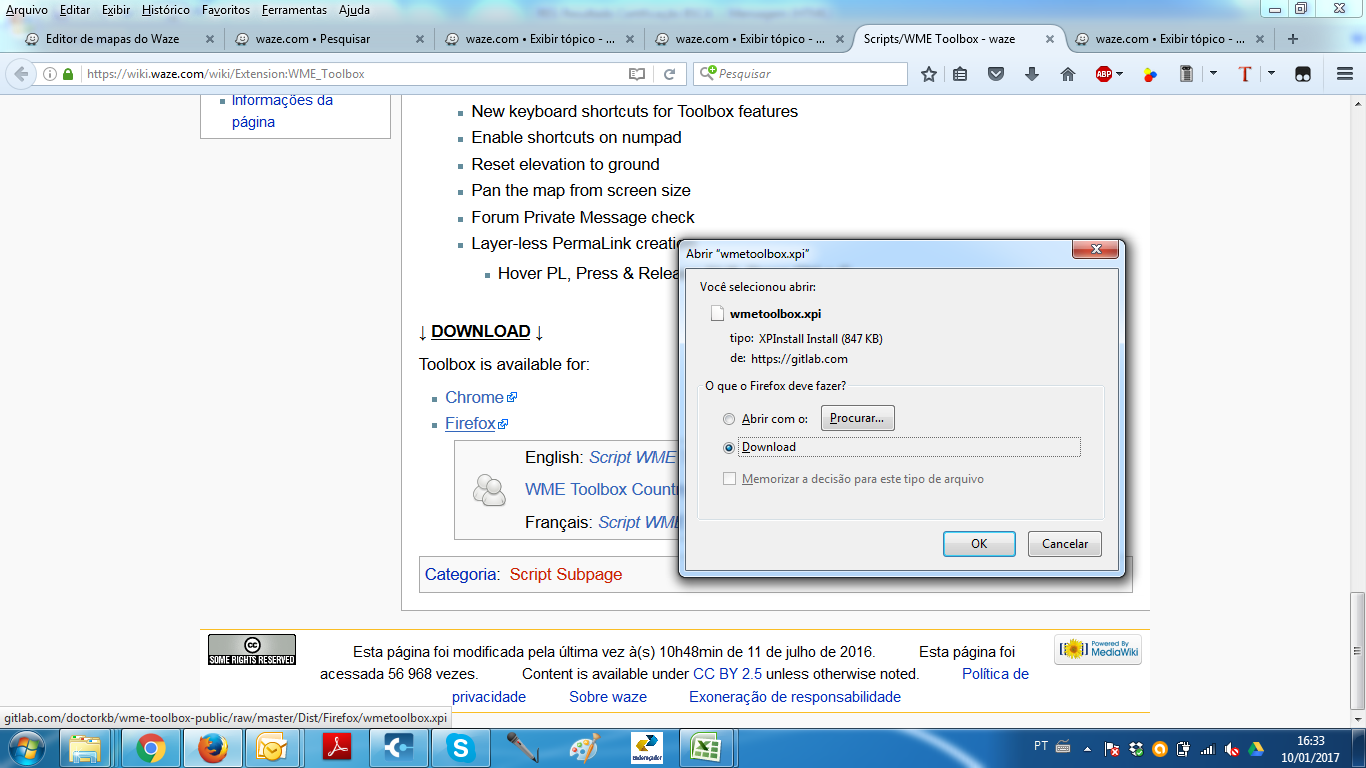Click the Google Drive tray icon
This screenshot has height=768, width=1366.
coord(1255,748)
